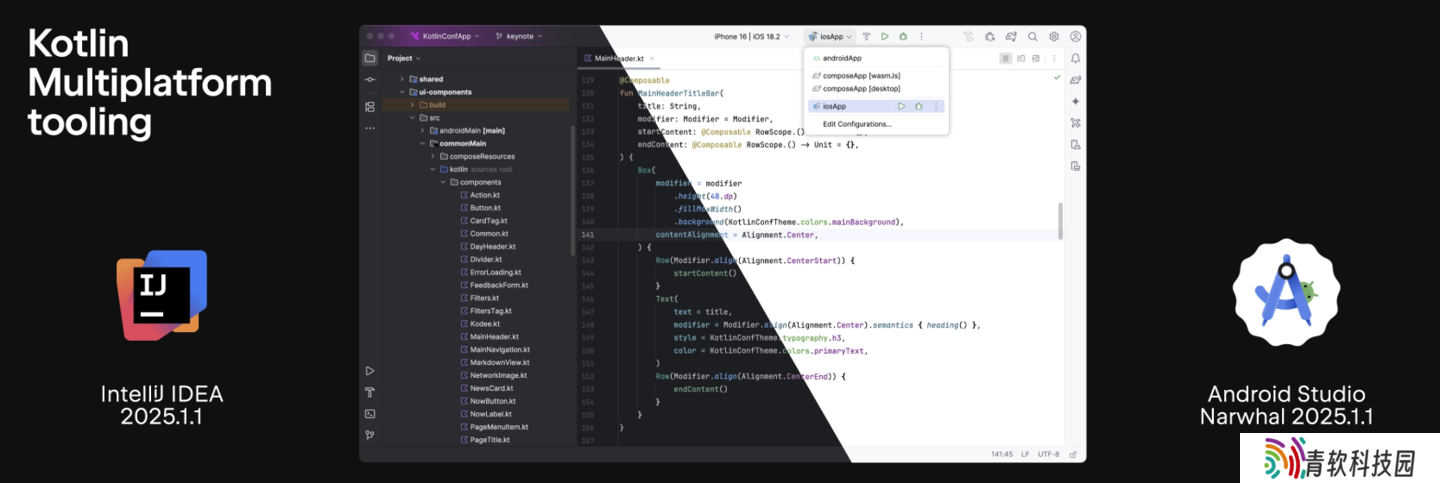Viewport: 1440px width, 483px height.
Task: Switch editor to preview-only view mode
Action: [1035, 59]
